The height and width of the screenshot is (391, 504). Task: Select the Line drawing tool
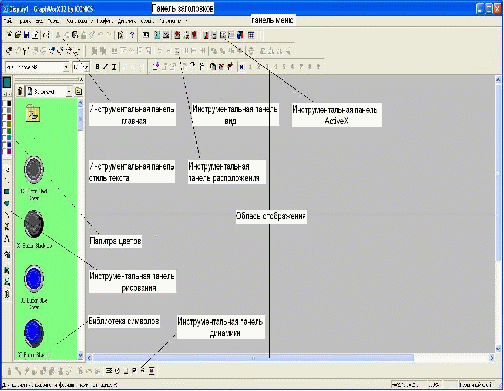[x=7, y=214]
